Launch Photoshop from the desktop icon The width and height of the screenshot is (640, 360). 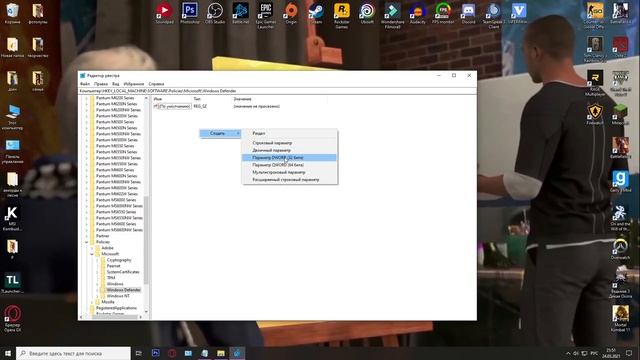(190, 13)
